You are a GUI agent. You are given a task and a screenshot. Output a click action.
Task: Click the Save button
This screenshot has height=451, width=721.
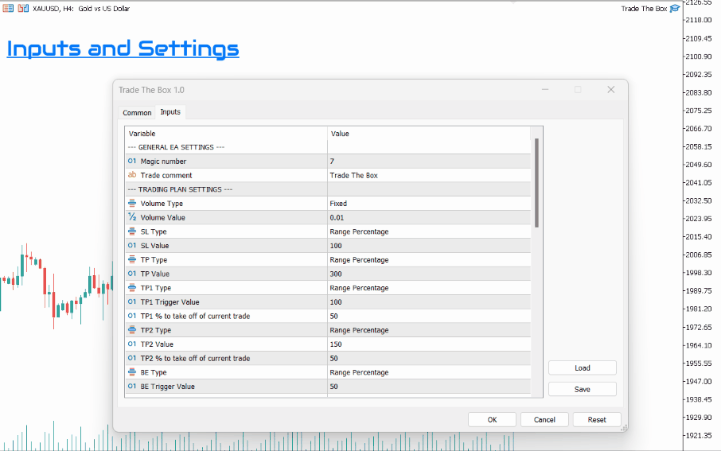click(582, 389)
